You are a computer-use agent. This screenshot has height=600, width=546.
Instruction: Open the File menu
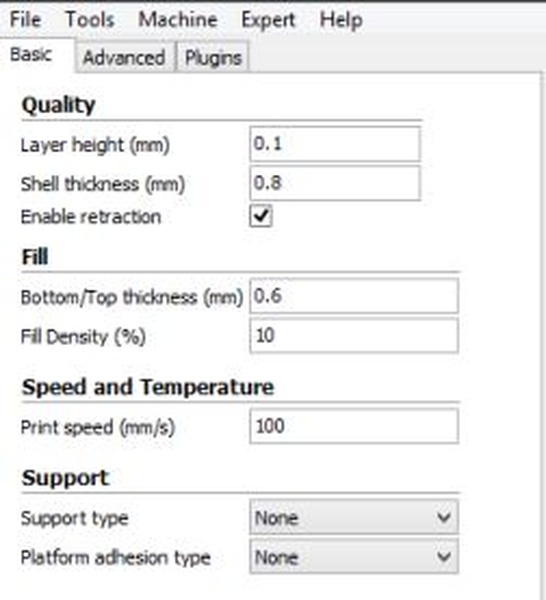pyautogui.click(x=25, y=19)
